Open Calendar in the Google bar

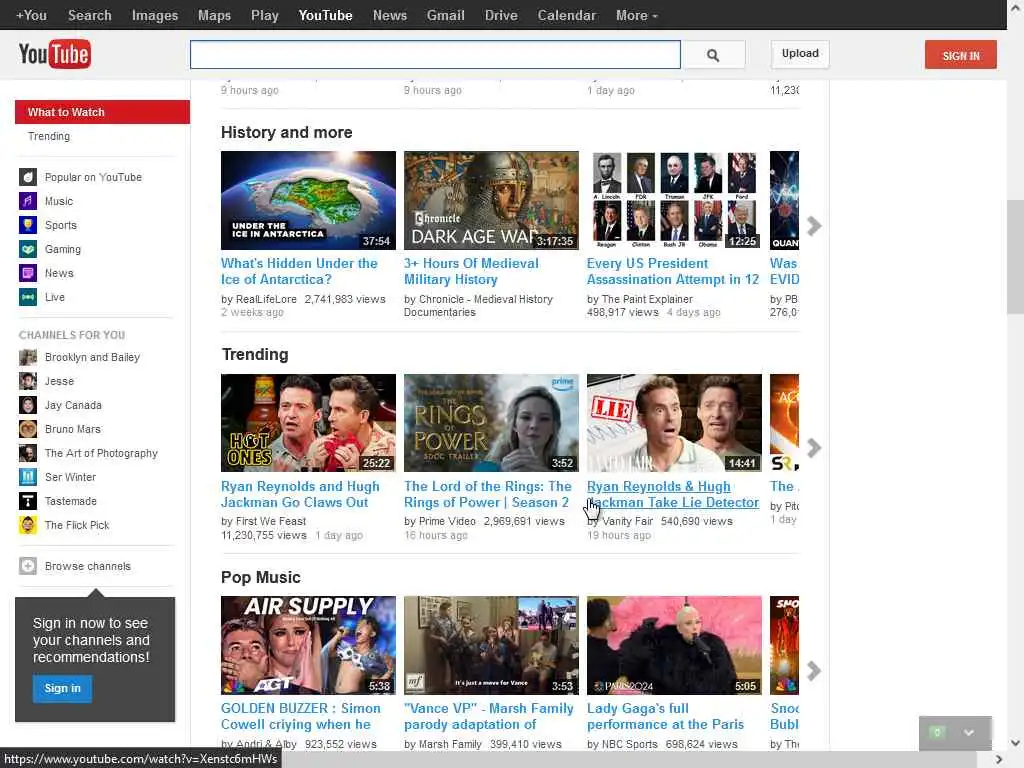click(x=567, y=15)
